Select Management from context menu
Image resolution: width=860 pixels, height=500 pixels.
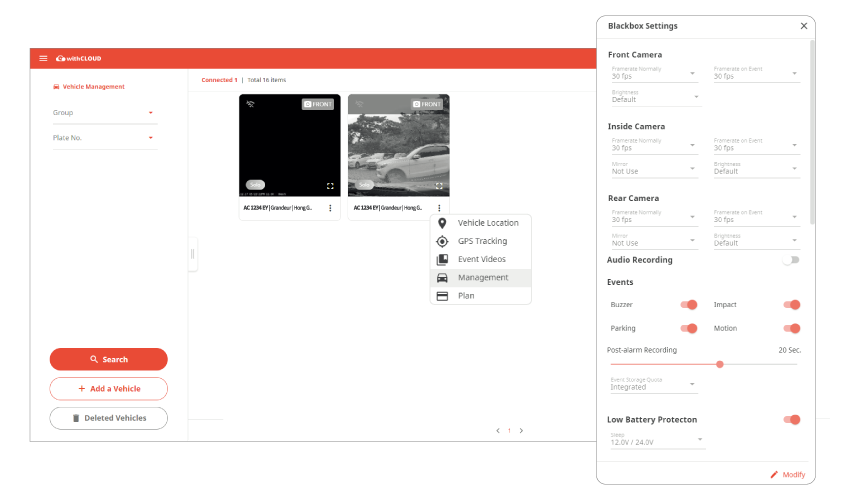point(482,278)
